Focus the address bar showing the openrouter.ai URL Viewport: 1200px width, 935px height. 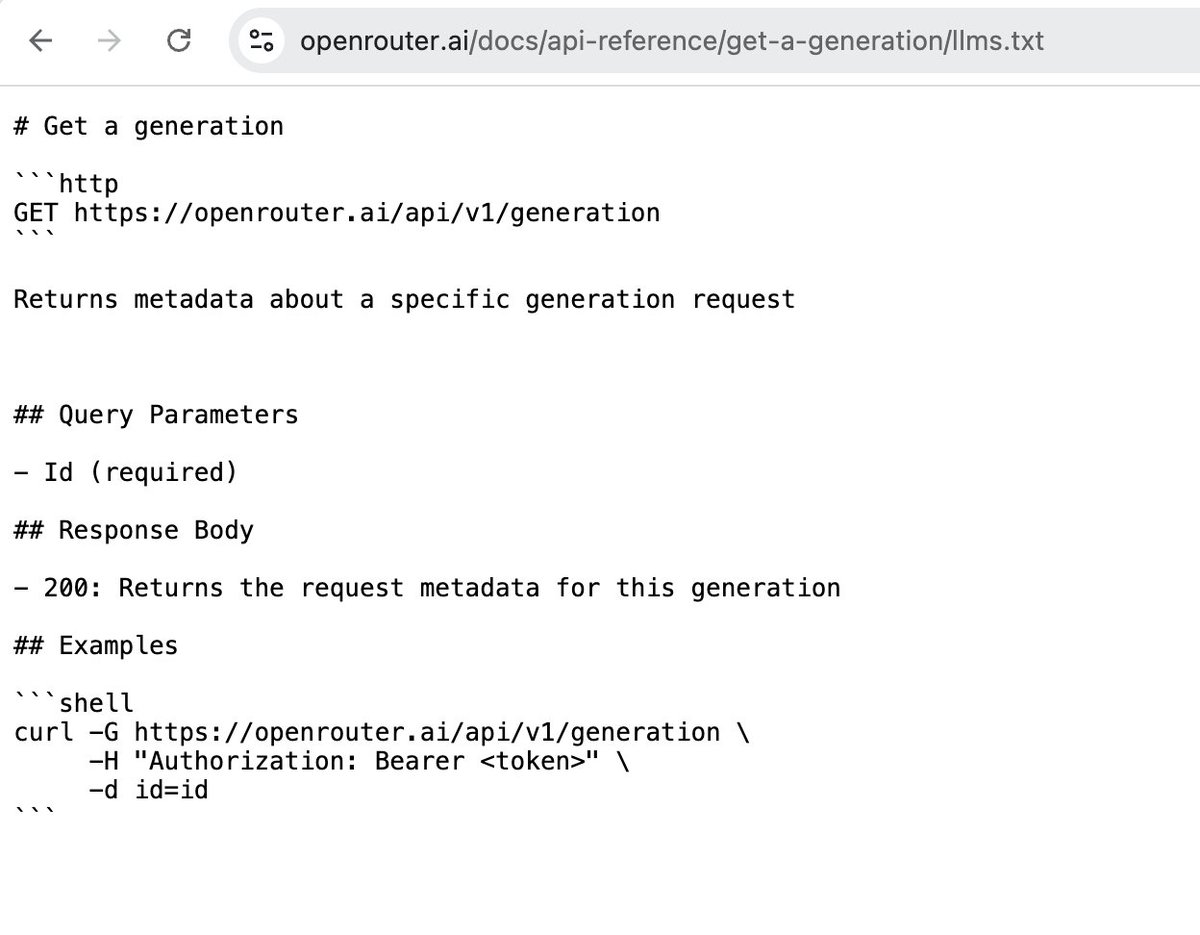tap(715, 41)
